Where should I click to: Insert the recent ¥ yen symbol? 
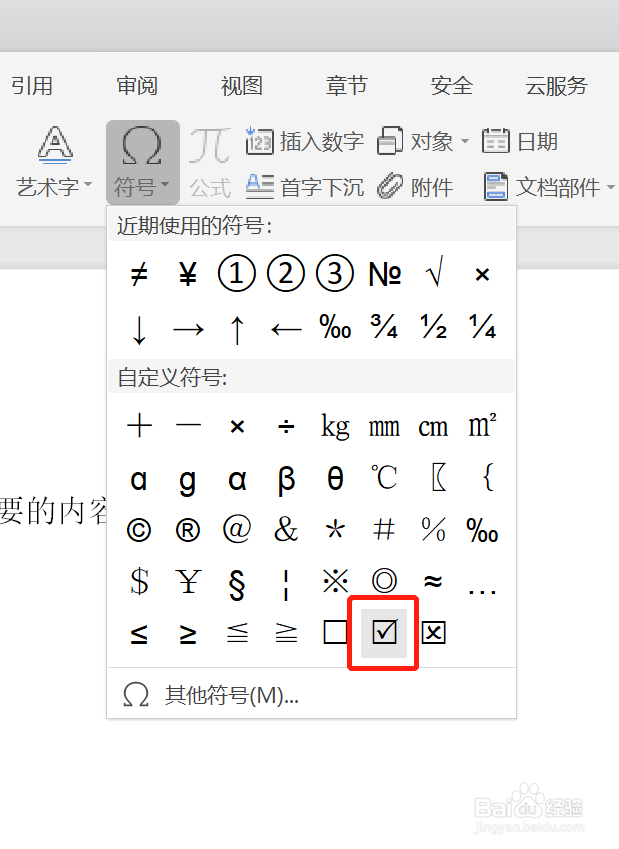188,274
